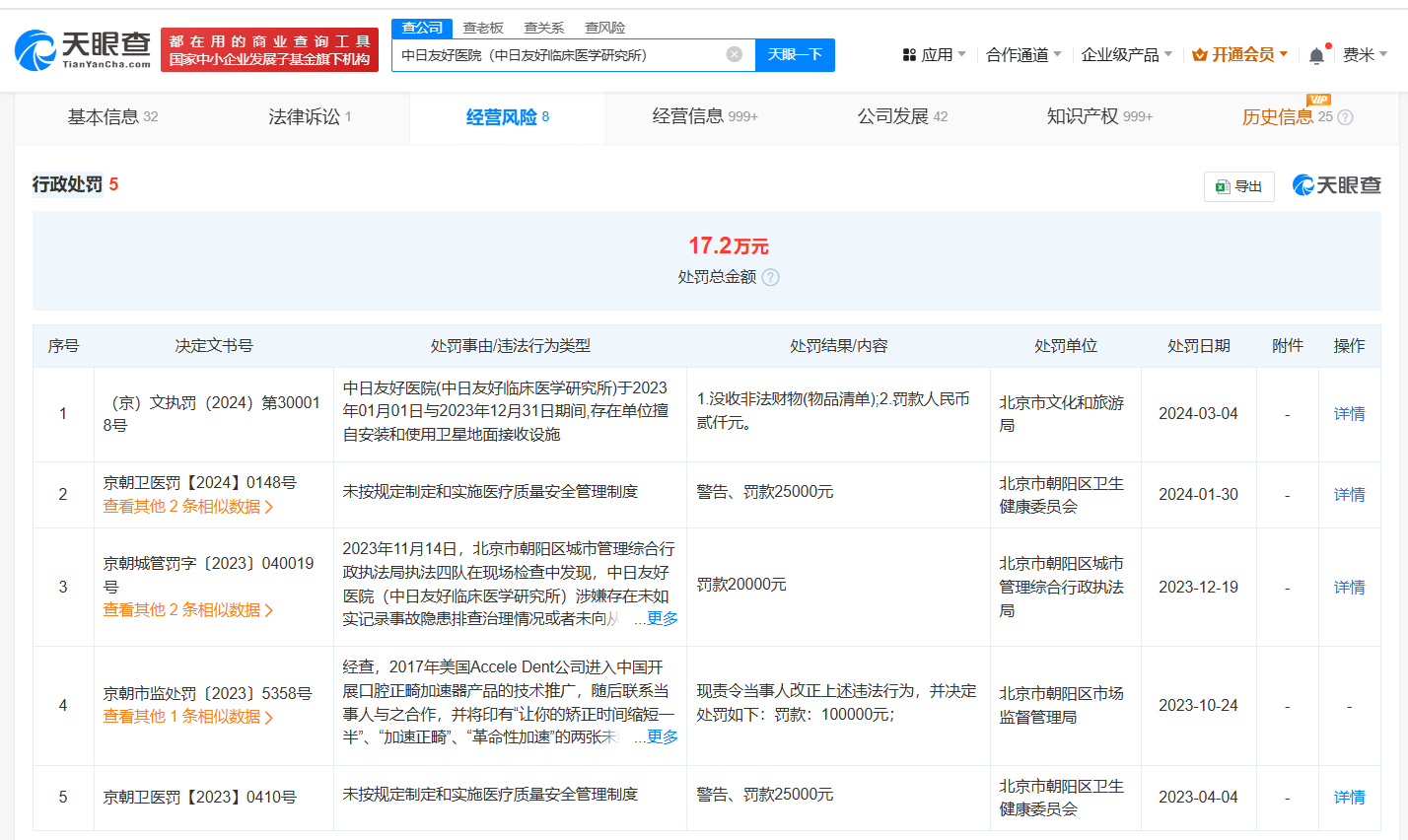Open the 费米 user account dropdown

(1365, 55)
